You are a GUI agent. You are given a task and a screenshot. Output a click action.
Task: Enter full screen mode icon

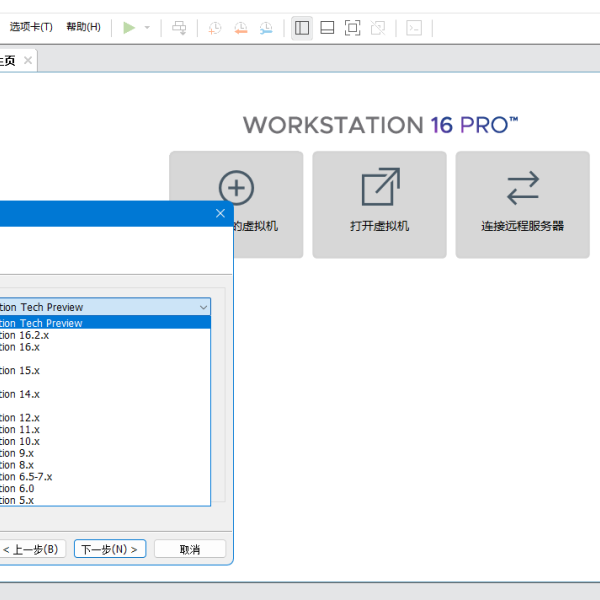352,28
